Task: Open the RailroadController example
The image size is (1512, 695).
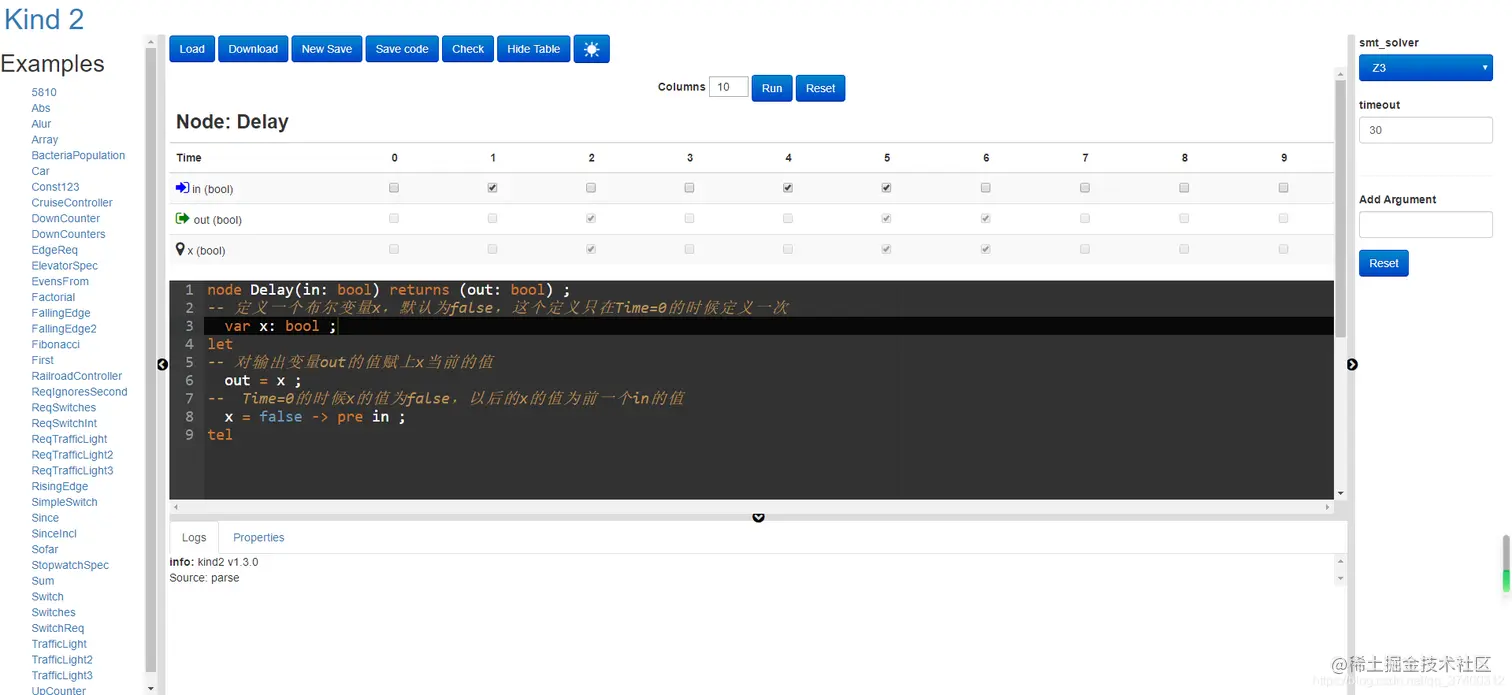Action: click(77, 376)
